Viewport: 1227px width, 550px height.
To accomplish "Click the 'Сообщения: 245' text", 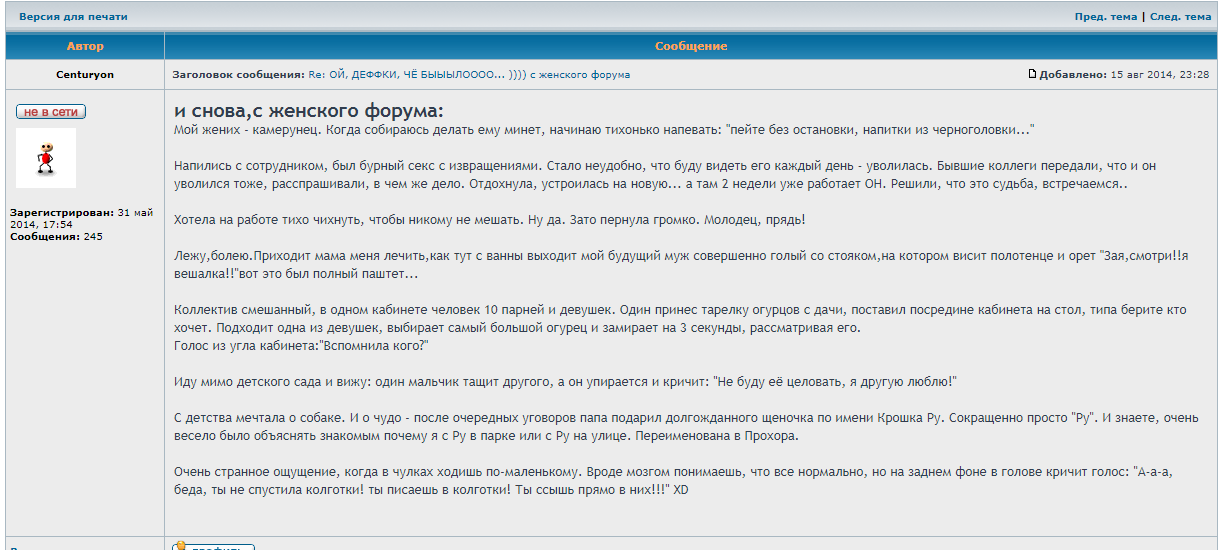I will pos(56,237).
